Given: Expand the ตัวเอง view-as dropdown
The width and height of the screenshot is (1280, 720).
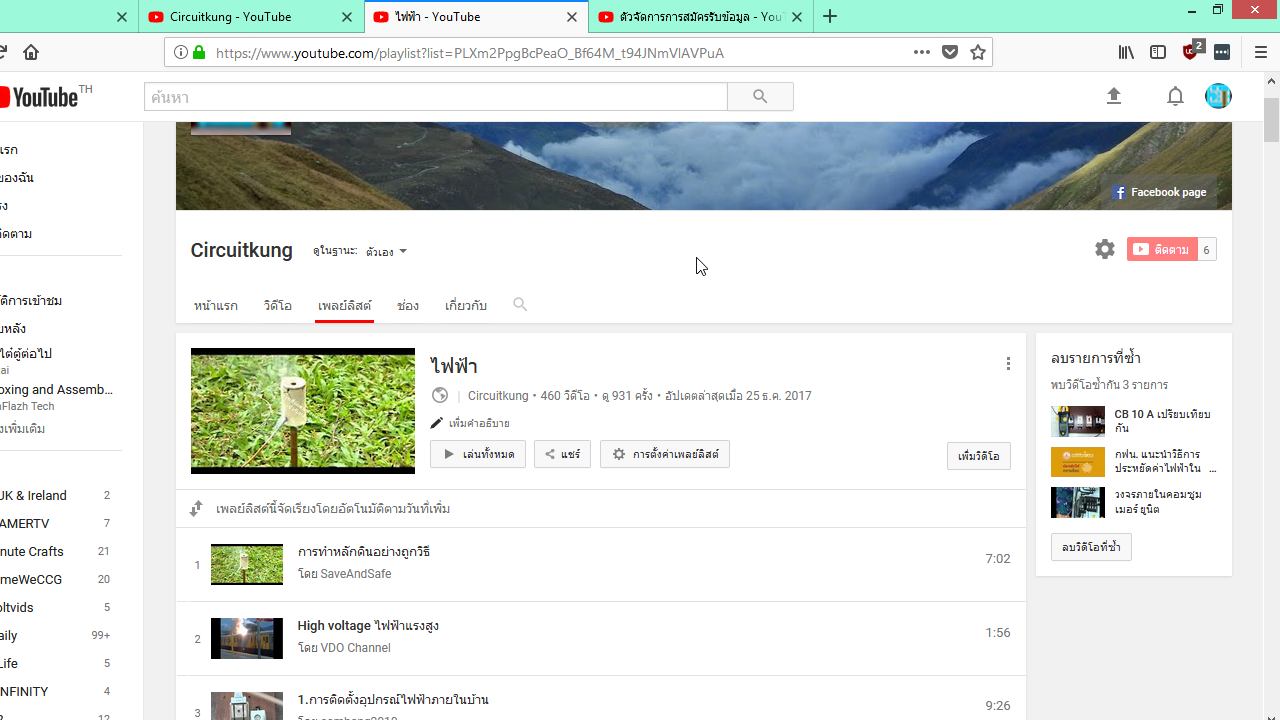Looking at the screenshot, I should click(x=386, y=251).
